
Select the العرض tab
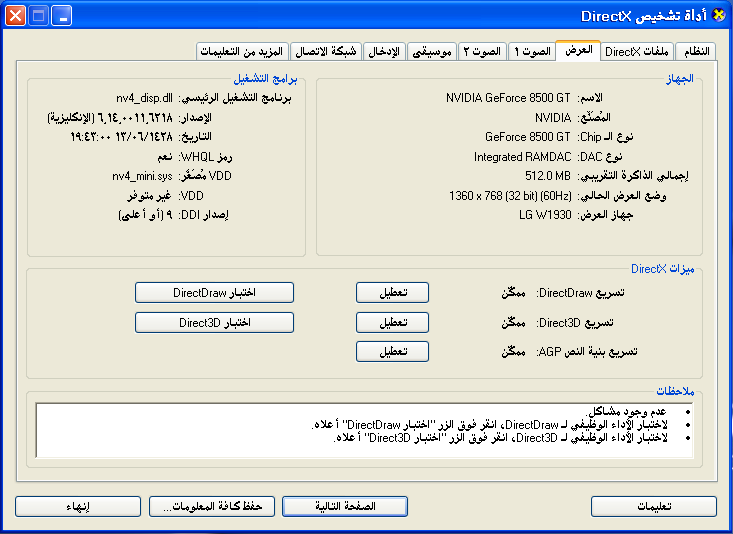pyautogui.click(x=578, y=51)
